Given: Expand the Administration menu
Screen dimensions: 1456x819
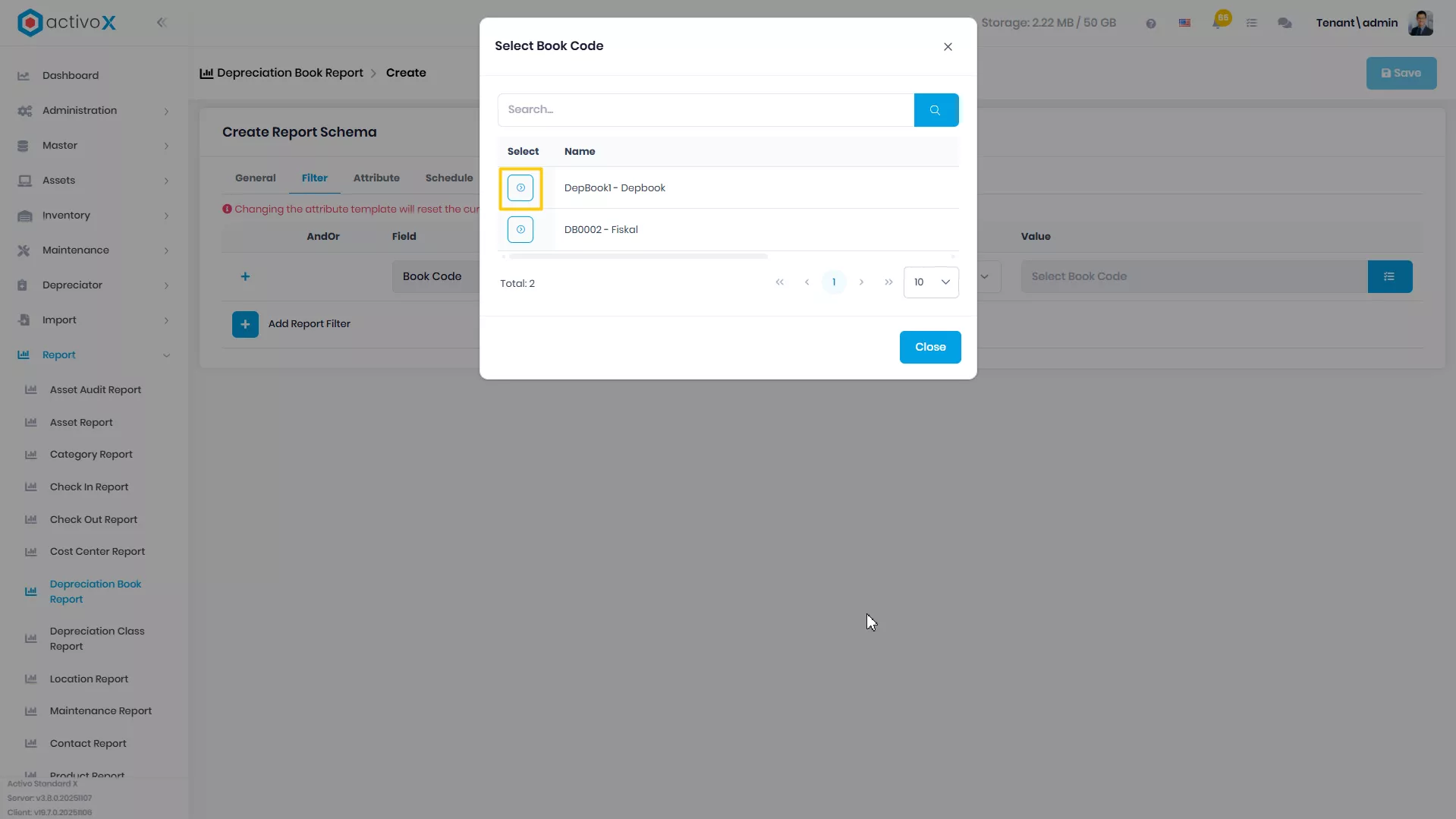Looking at the screenshot, I should 94,111.
